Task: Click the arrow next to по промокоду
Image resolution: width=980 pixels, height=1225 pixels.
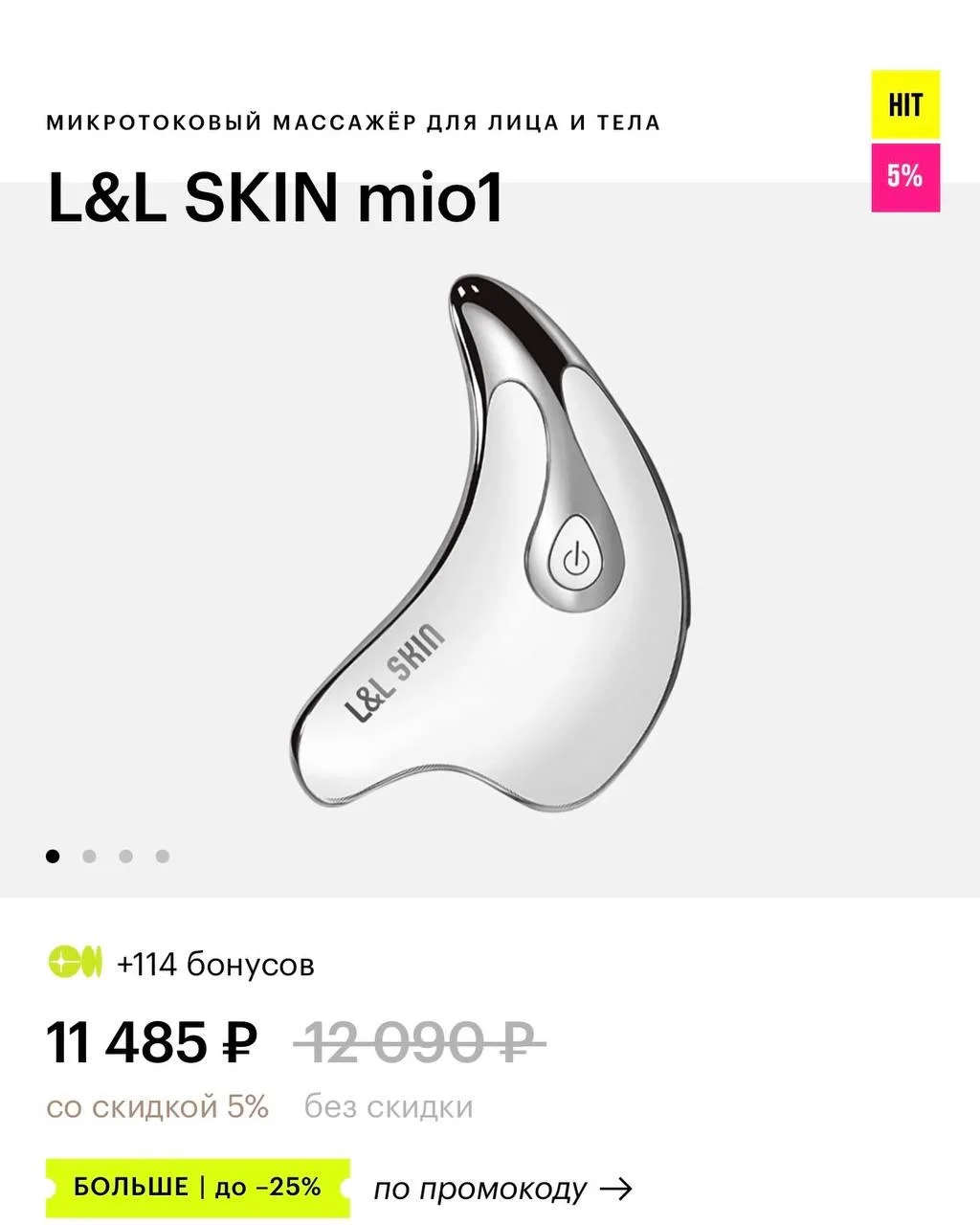Action: coord(615,1189)
